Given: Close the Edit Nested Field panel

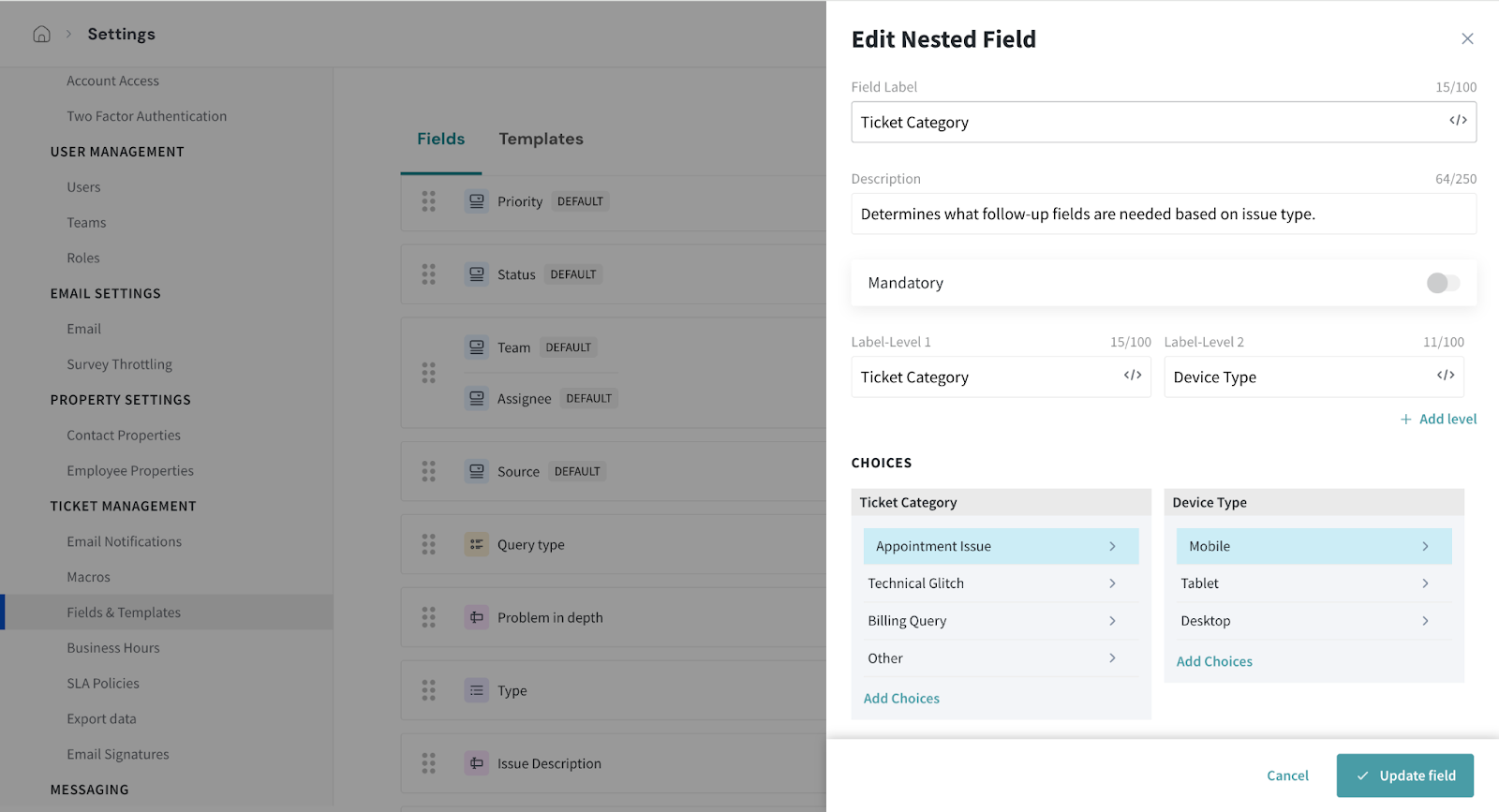Looking at the screenshot, I should [1467, 38].
